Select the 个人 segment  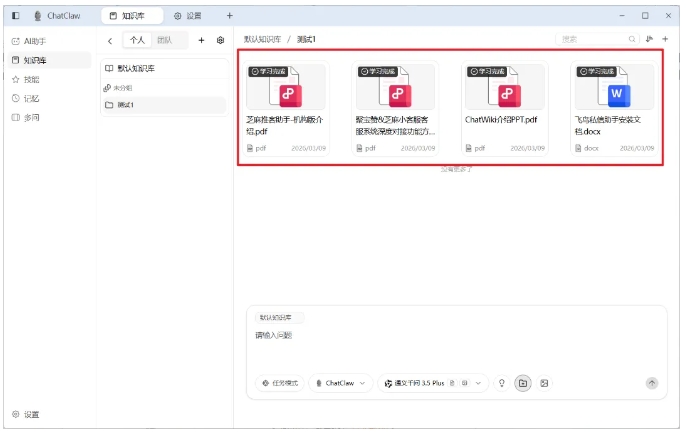coord(137,40)
